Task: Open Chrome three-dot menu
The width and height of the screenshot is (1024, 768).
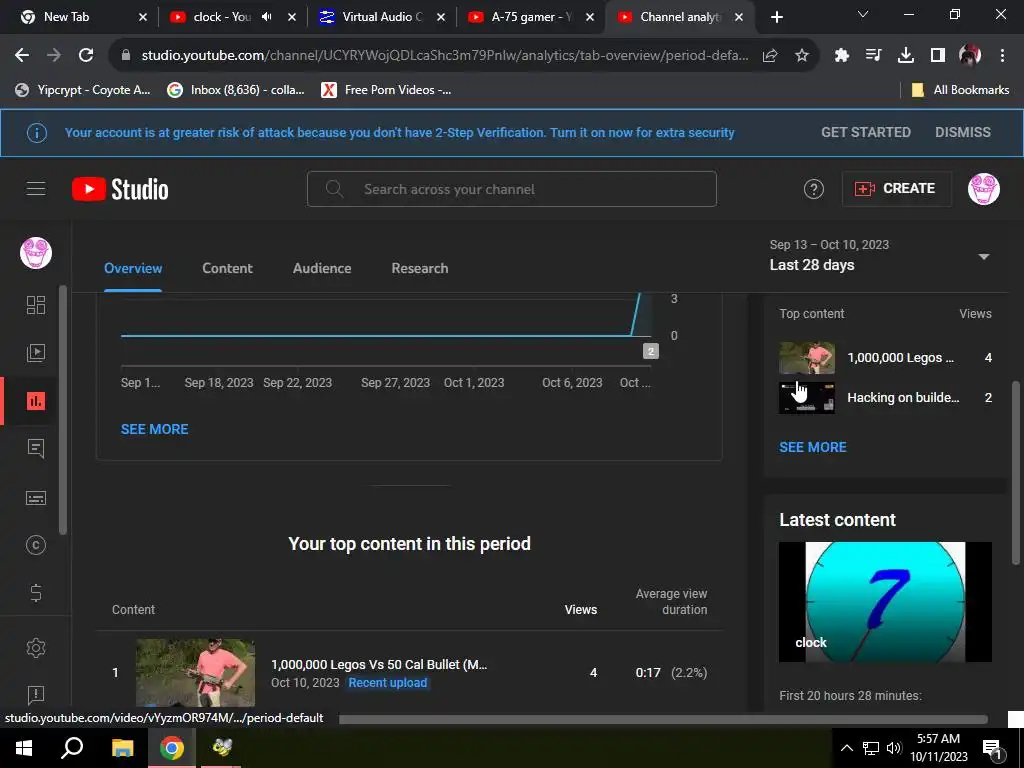Action: pyautogui.click(x=1002, y=56)
